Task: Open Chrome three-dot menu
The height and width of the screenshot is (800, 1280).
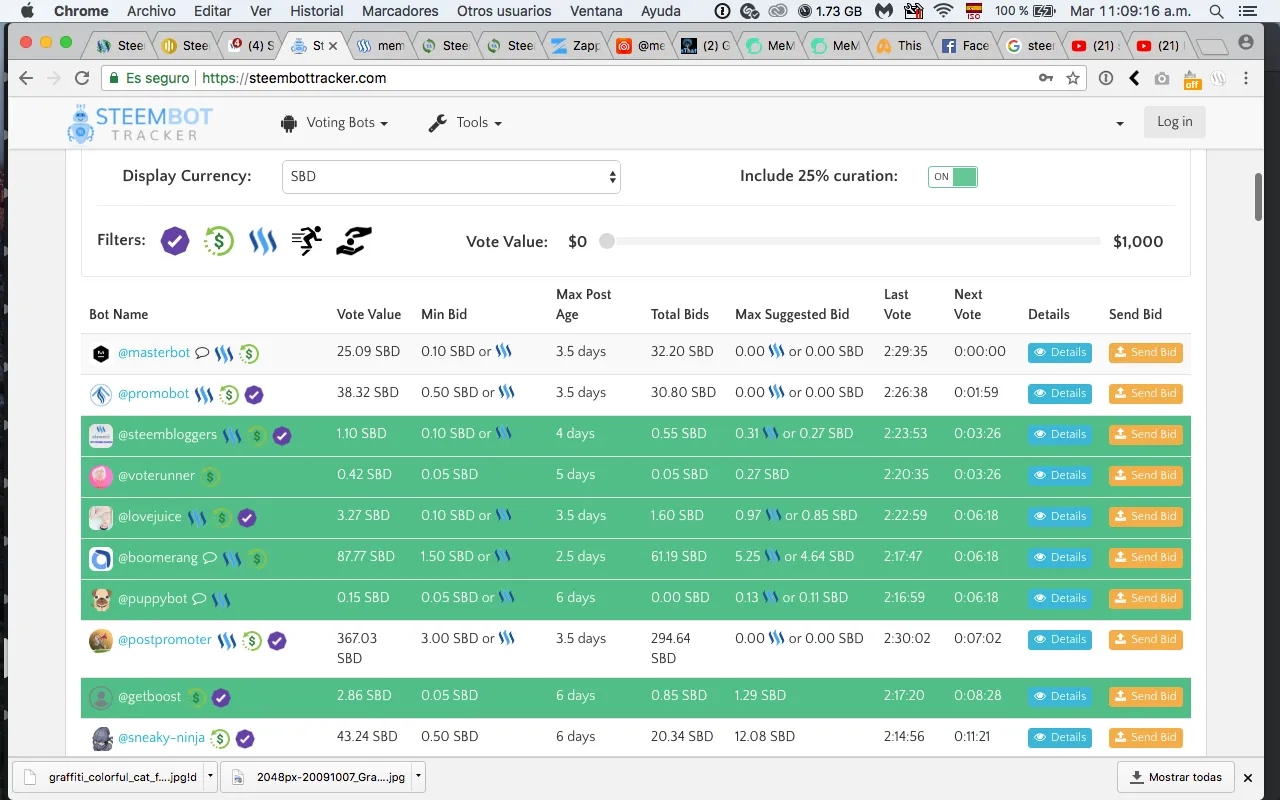Action: (x=1246, y=78)
